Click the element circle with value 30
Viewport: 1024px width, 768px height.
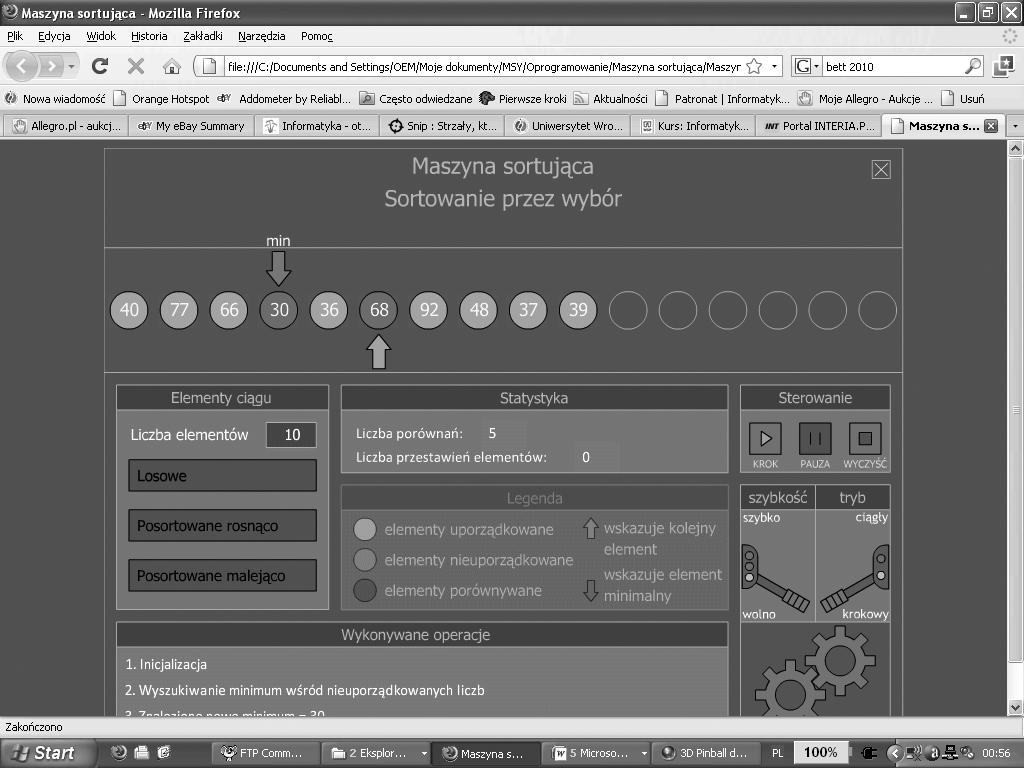[x=279, y=310]
